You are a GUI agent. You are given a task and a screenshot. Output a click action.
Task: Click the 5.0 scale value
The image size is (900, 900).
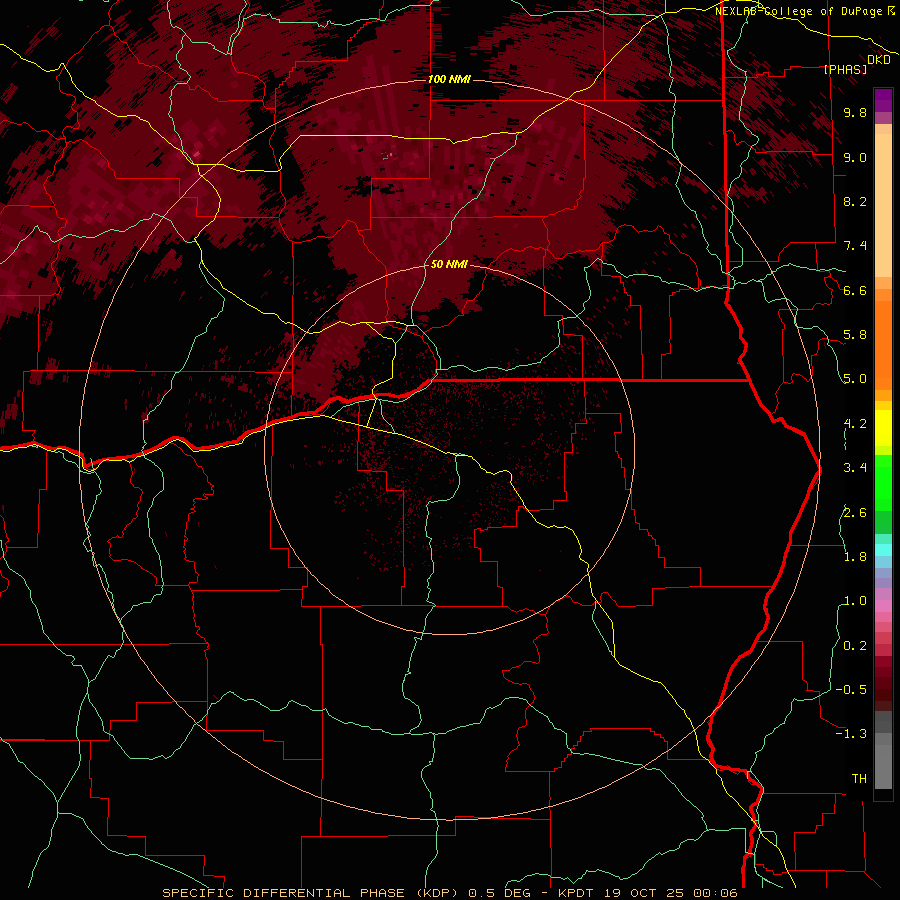pyautogui.click(x=855, y=379)
